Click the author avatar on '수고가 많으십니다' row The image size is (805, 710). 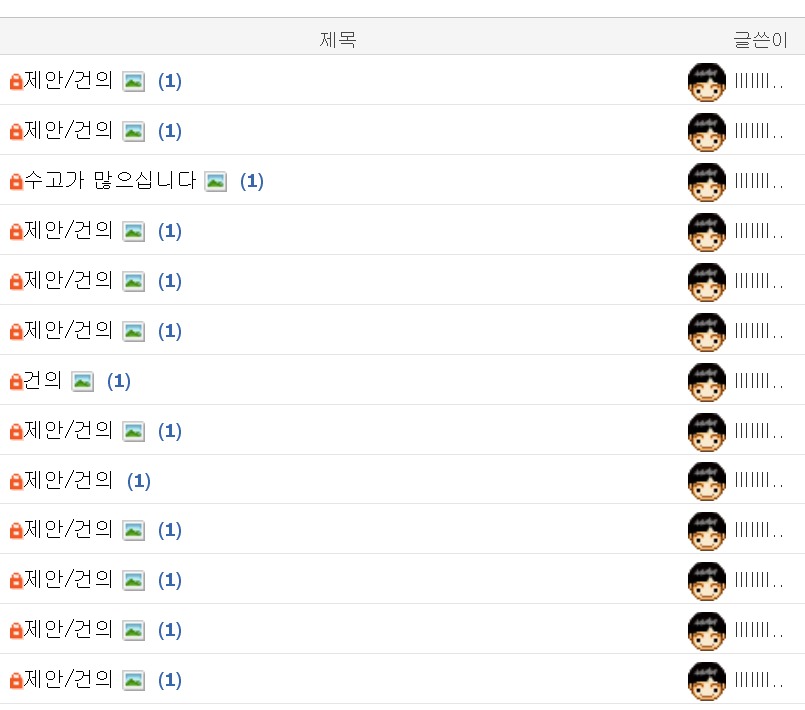pos(706,182)
